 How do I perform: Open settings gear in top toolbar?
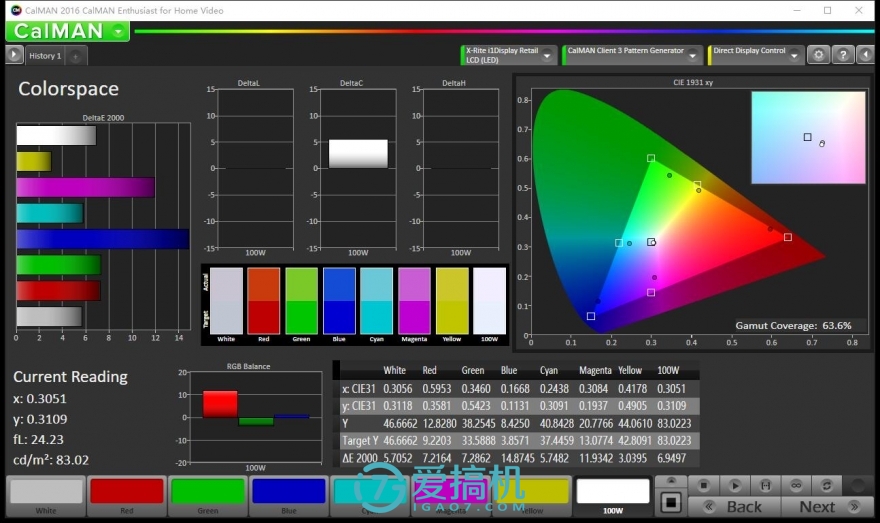click(x=819, y=54)
